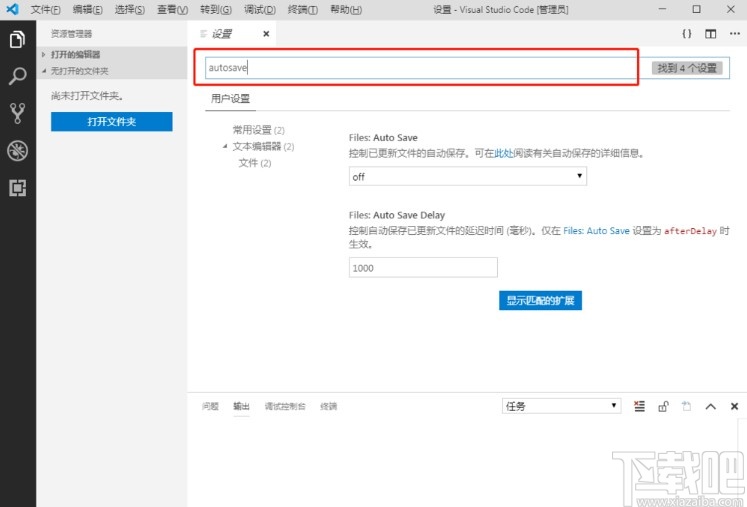
Task: Click the 找到 4 个设置 result badge
Action: point(687,68)
